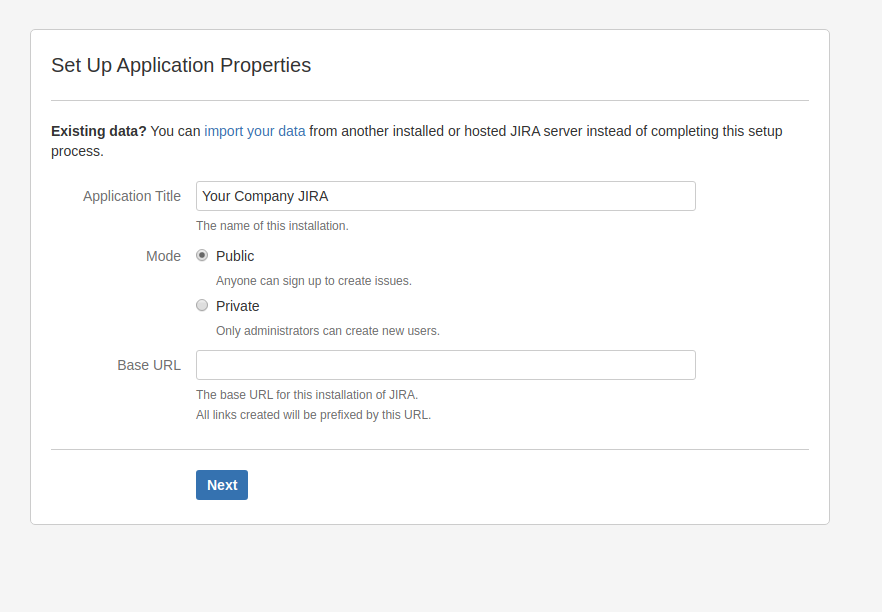
Task: Click the 'Mode' label
Action: [164, 256]
